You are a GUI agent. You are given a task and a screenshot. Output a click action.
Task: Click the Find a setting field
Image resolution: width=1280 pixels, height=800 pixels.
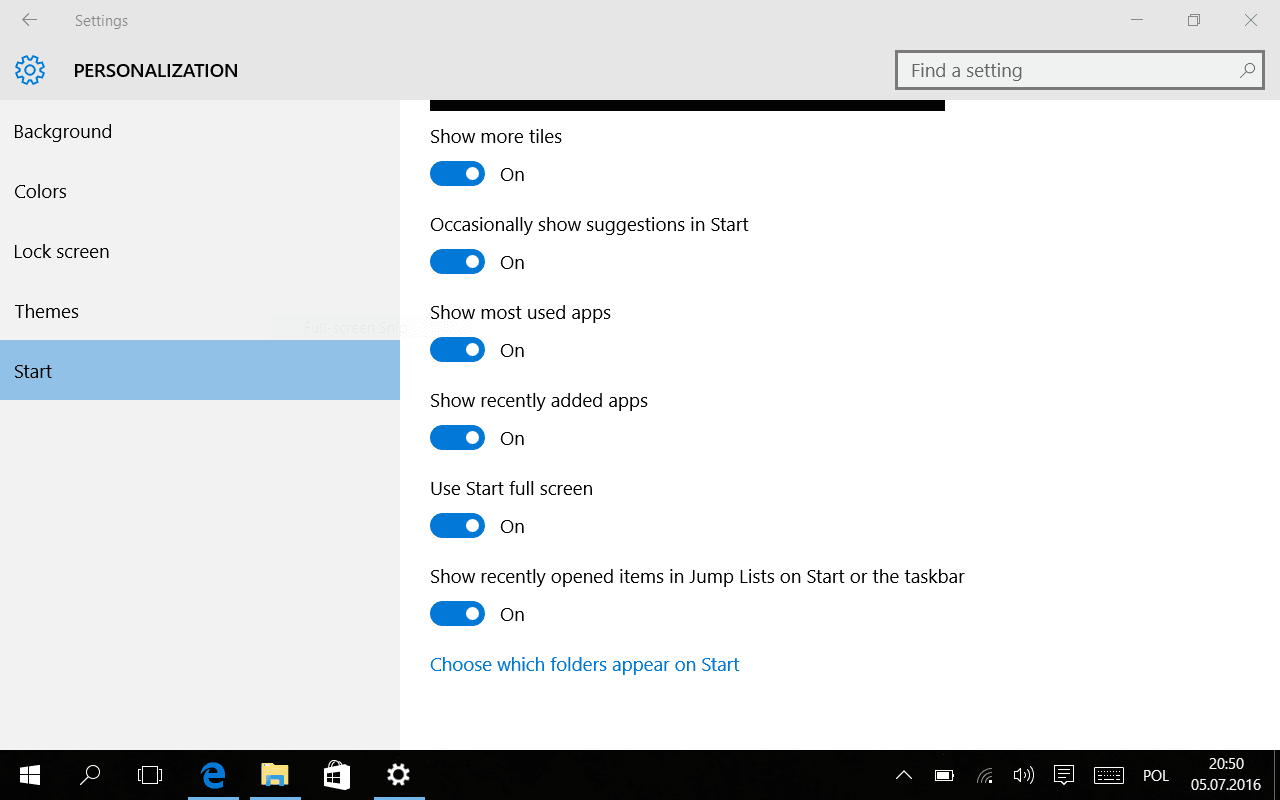1080,71
